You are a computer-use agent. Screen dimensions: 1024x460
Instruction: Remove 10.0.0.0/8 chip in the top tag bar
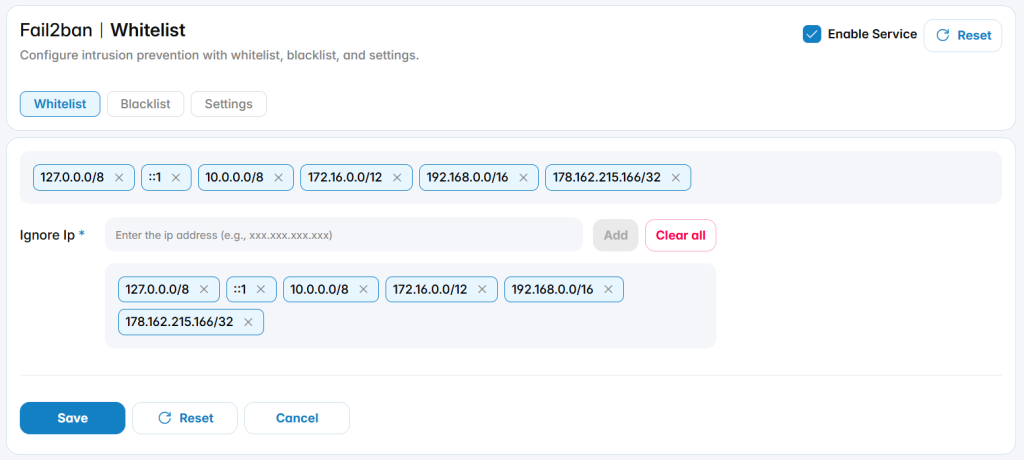tap(278, 178)
